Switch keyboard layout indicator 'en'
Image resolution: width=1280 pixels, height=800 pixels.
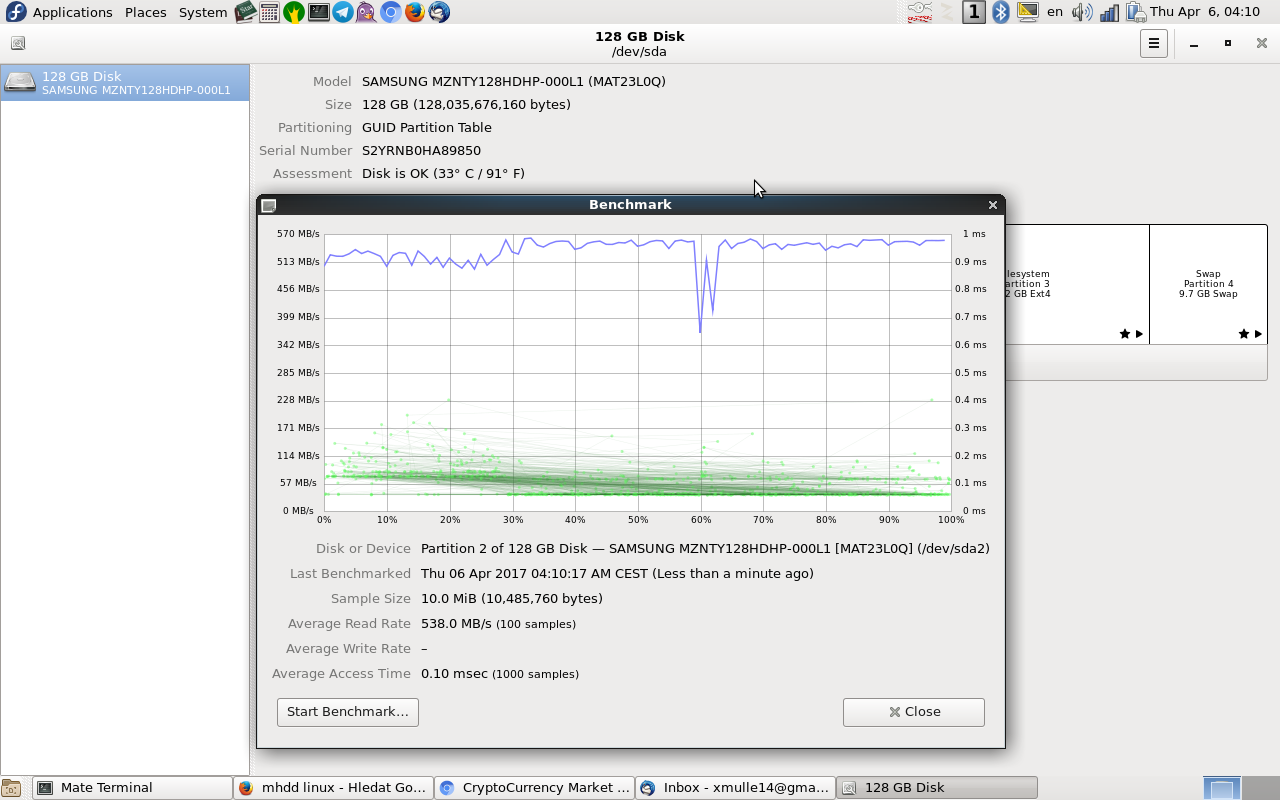pos(1055,12)
